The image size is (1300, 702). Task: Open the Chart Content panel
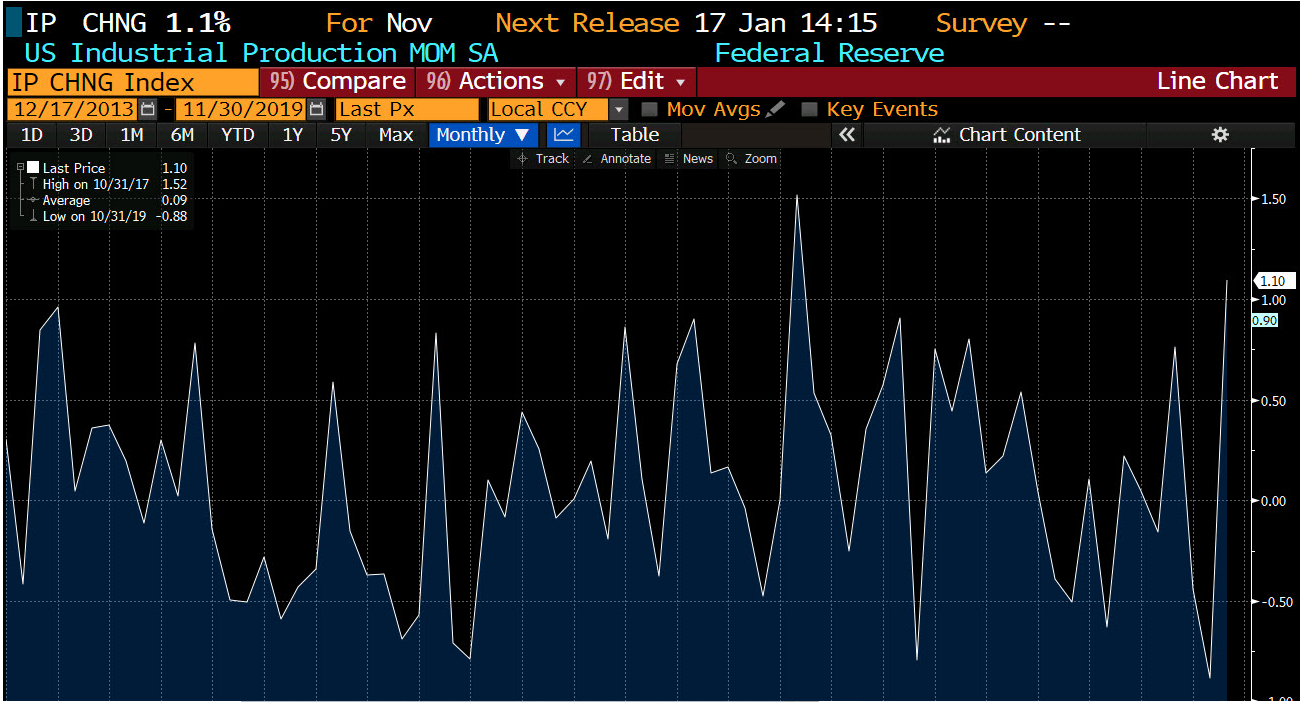1007,134
